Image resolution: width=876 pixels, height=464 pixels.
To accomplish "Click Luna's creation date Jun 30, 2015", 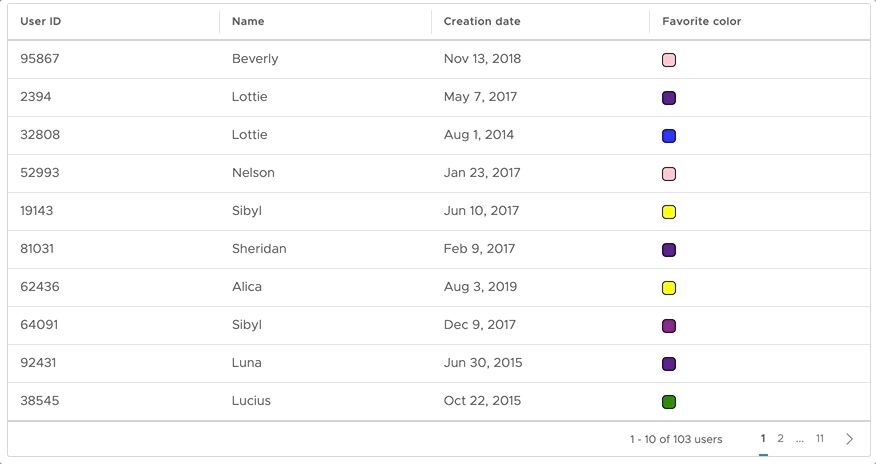I will coord(483,363).
